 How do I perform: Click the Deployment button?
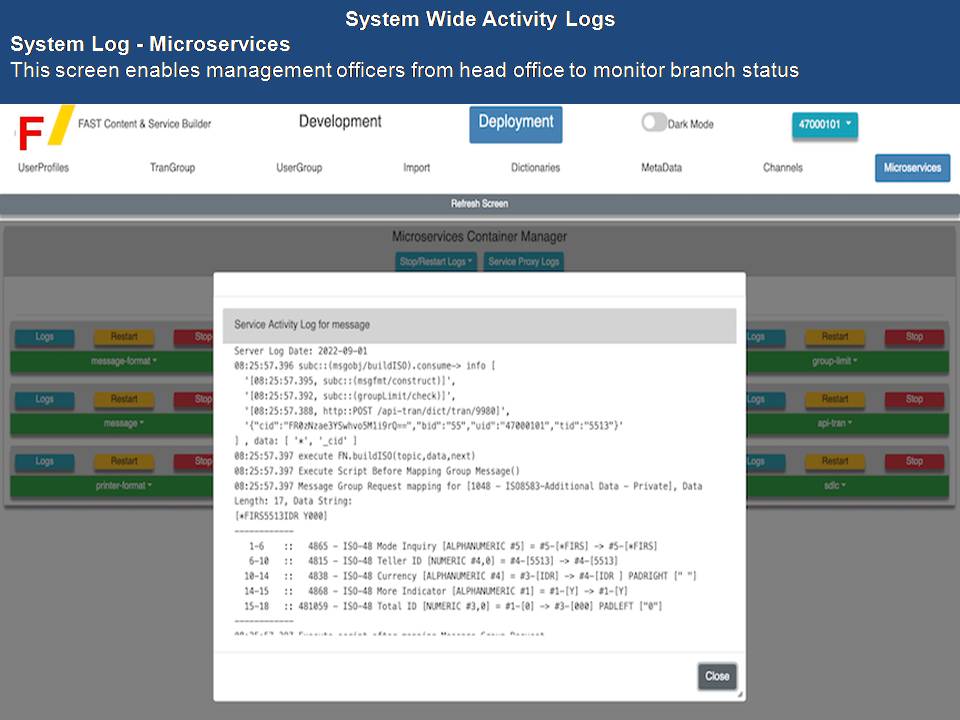pyautogui.click(x=515, y=123)
